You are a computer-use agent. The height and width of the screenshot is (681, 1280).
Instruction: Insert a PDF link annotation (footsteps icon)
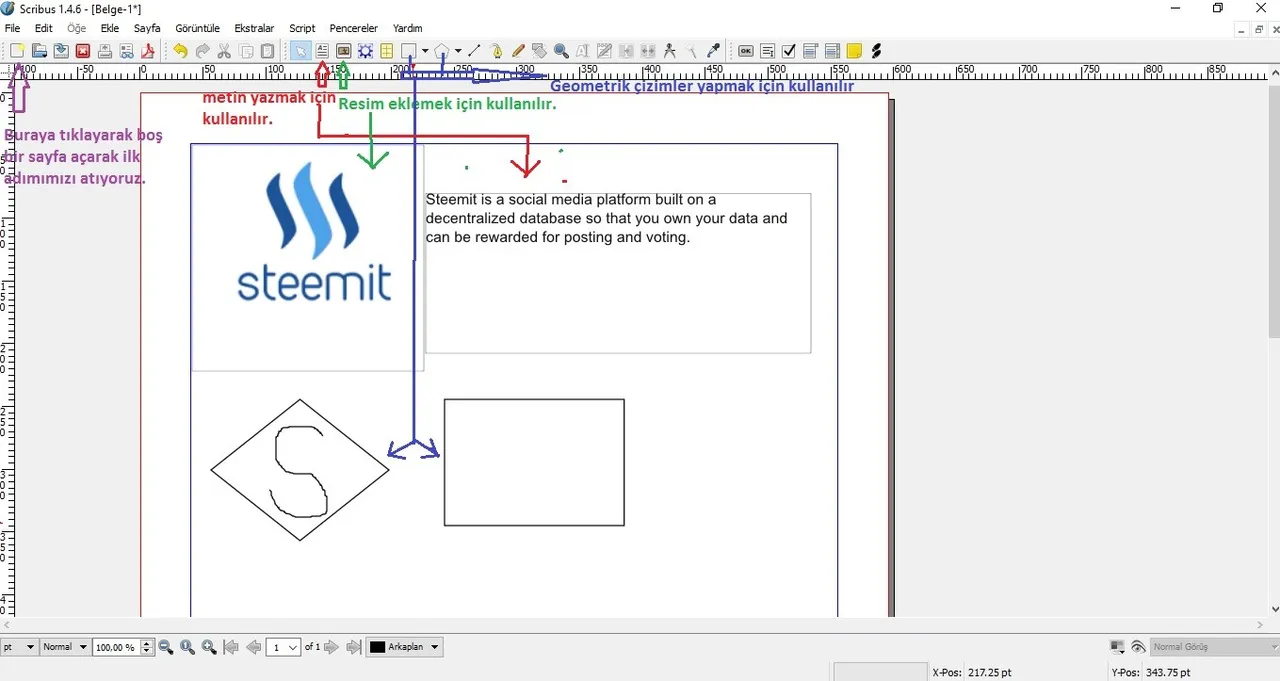tap(876, 51)
